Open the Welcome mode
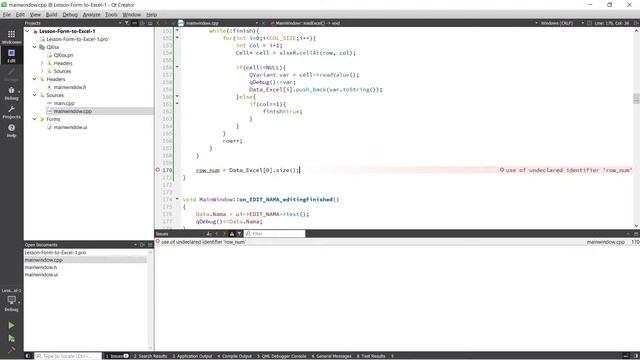Image resolution: width=640 pixels, height=360 pixels. tap(11, 37)
